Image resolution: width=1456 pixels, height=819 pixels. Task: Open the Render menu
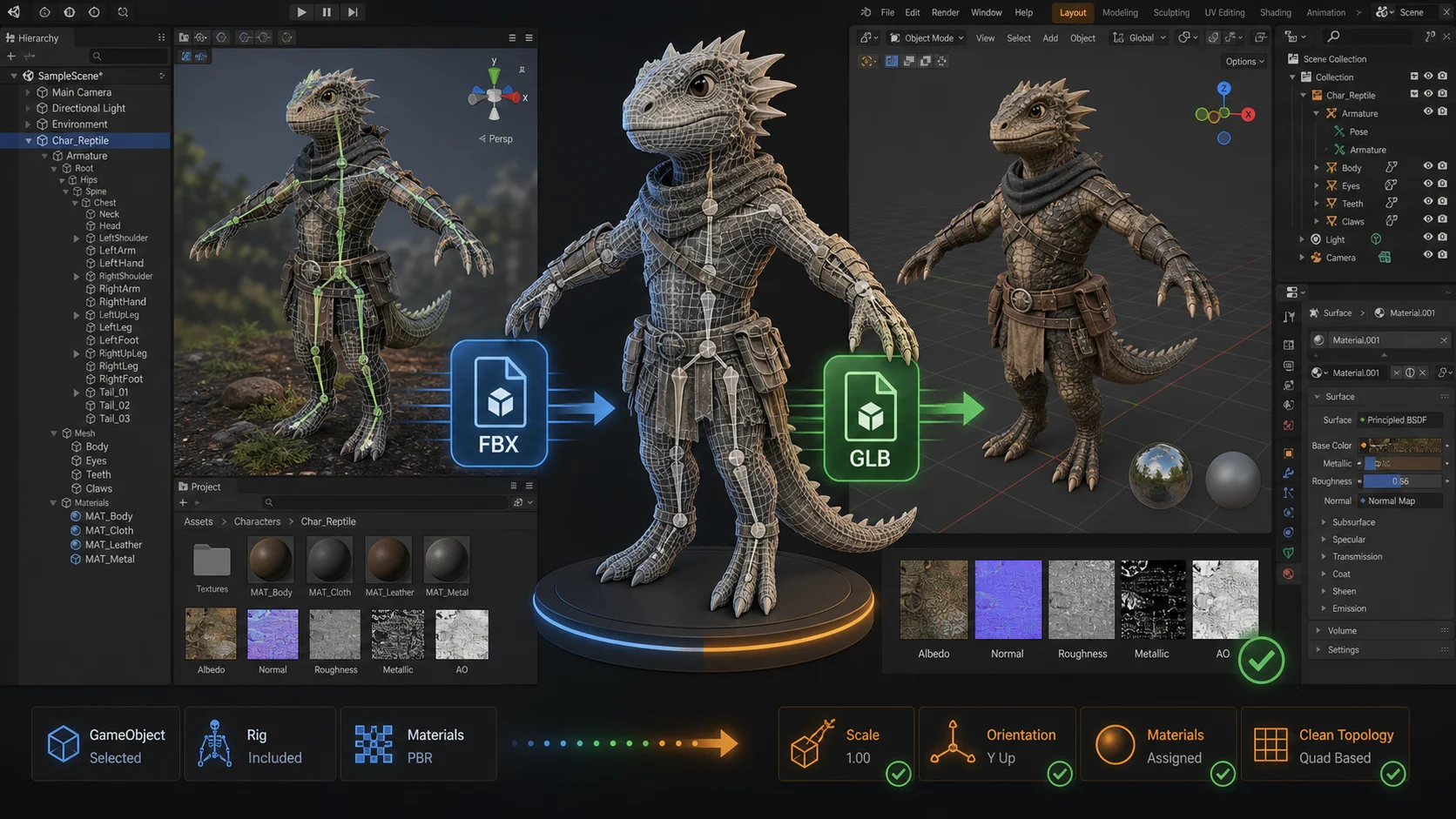click(x=945, y=13)
